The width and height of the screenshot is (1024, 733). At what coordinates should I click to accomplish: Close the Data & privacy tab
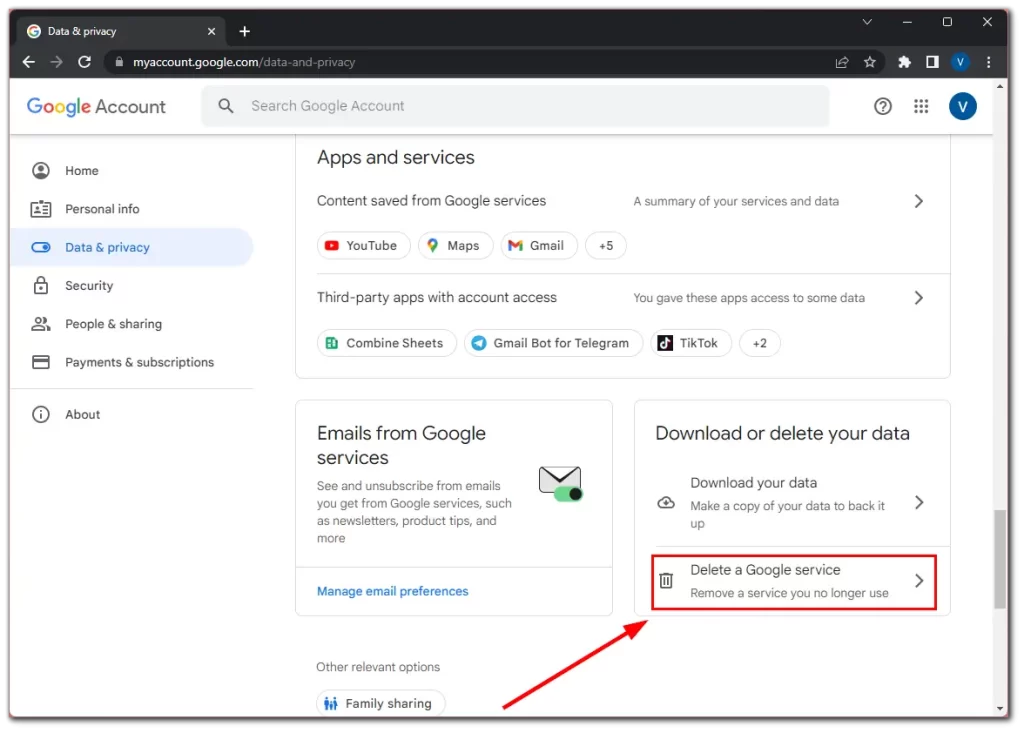pyautogui.click(x=211, y=31)
